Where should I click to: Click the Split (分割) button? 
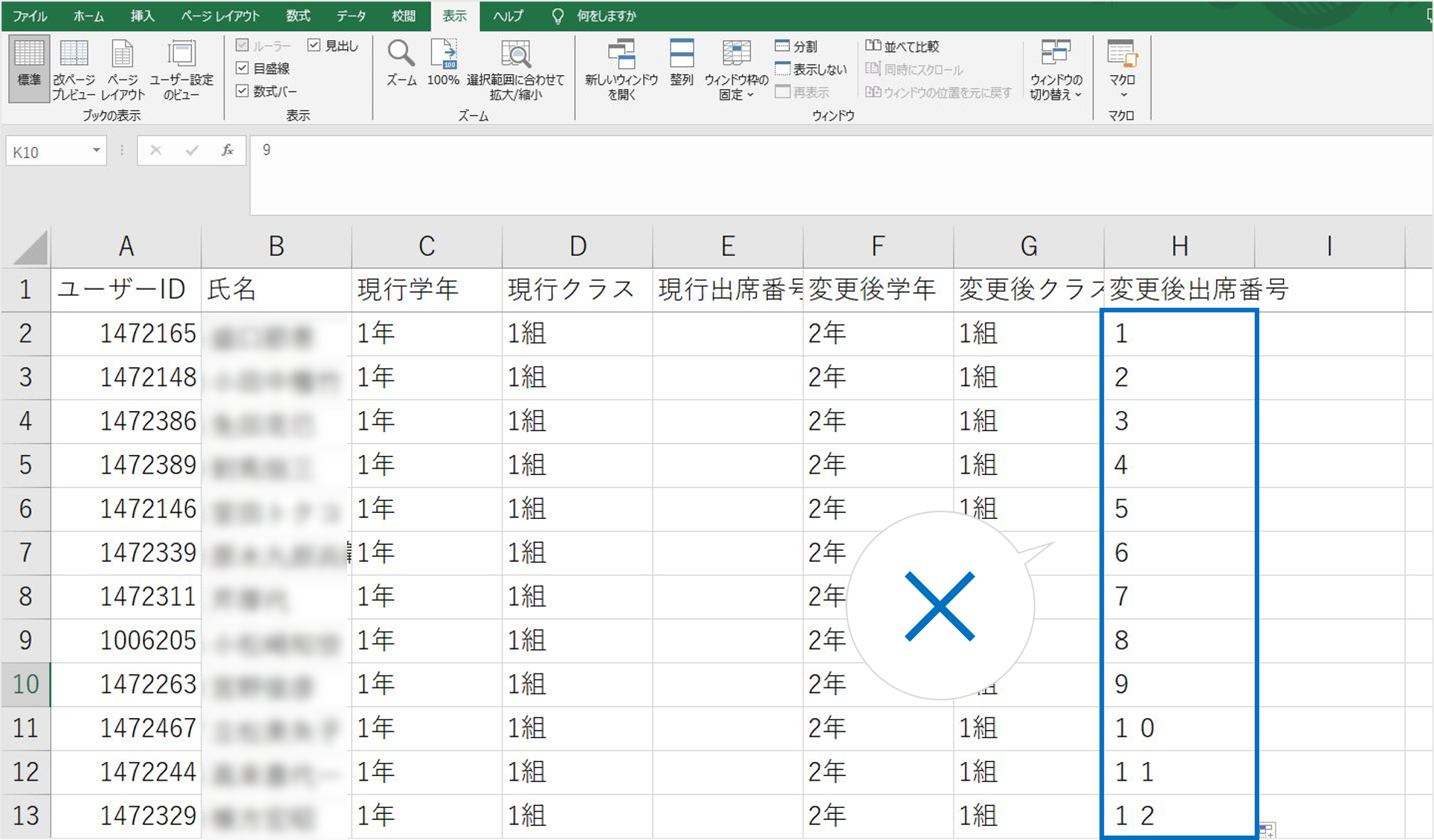pos(797,46)
